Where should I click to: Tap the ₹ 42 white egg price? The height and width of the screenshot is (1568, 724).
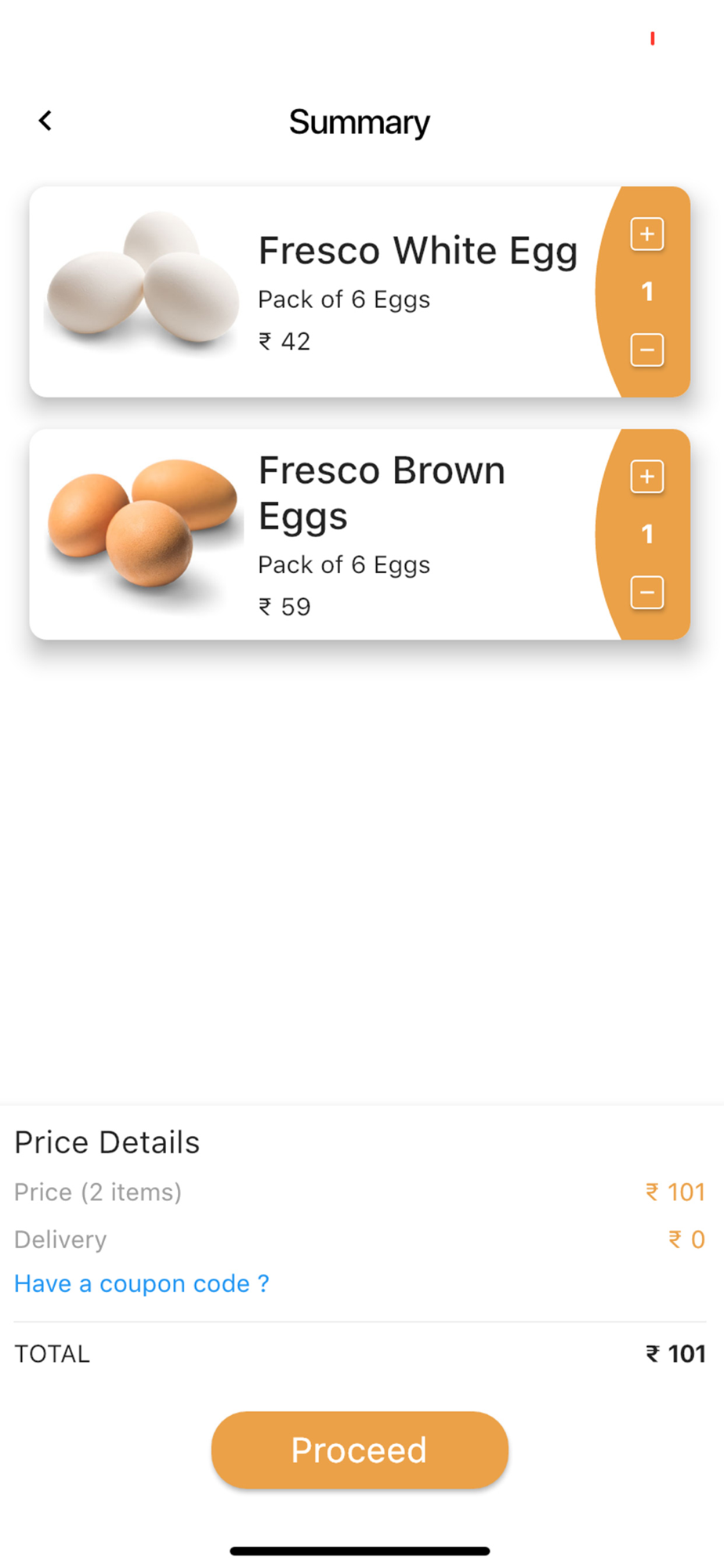coord(284,341)
